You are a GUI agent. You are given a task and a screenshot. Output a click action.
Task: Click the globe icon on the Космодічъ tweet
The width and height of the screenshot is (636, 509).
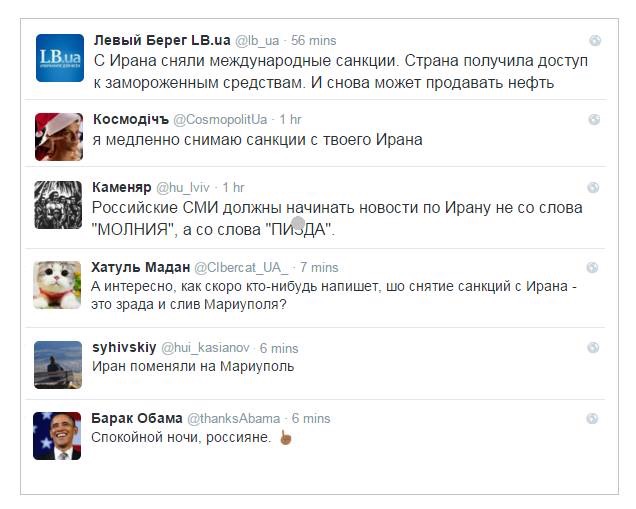pos(594,120)
